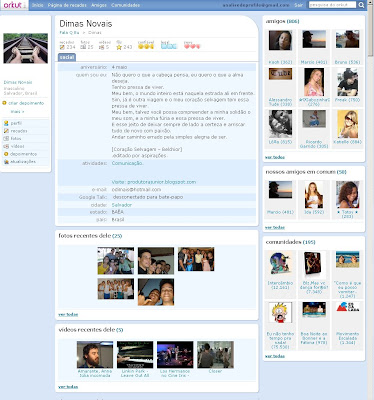
Task: Click the search magnifier icon
Action: (361, 5)
